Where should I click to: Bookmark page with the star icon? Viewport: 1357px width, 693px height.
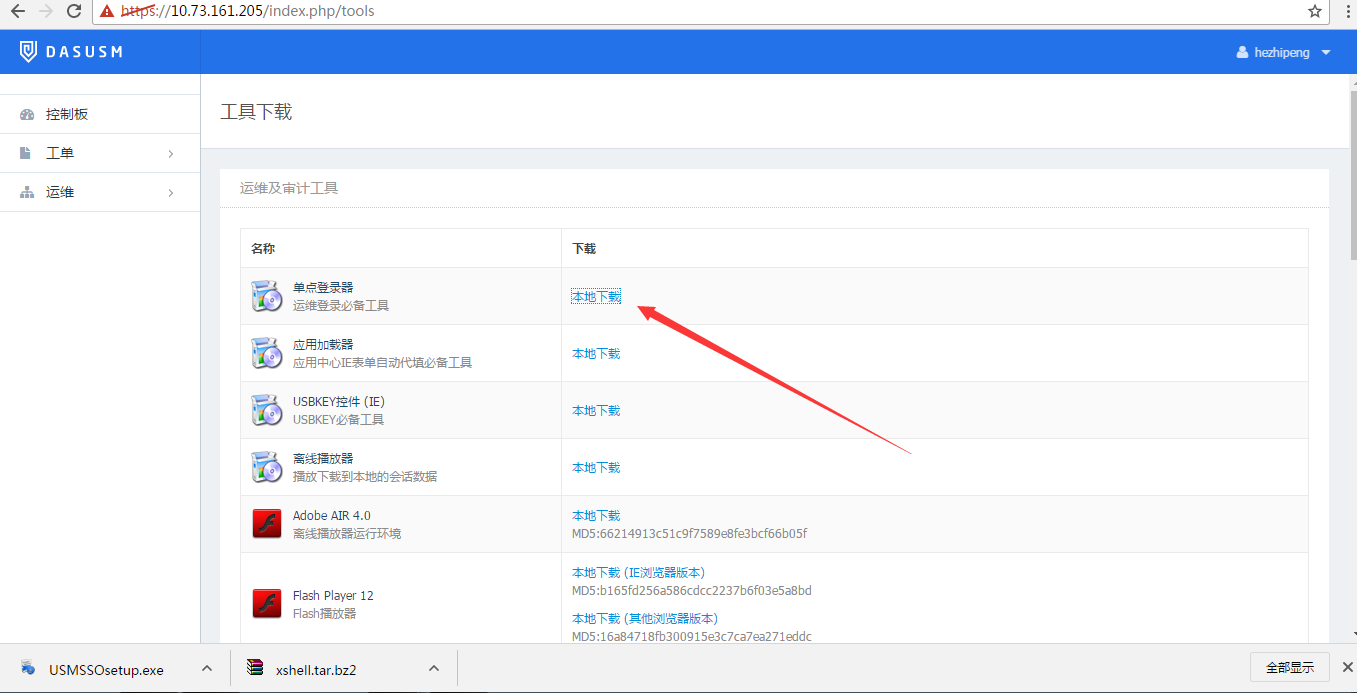coord(1315,11)
